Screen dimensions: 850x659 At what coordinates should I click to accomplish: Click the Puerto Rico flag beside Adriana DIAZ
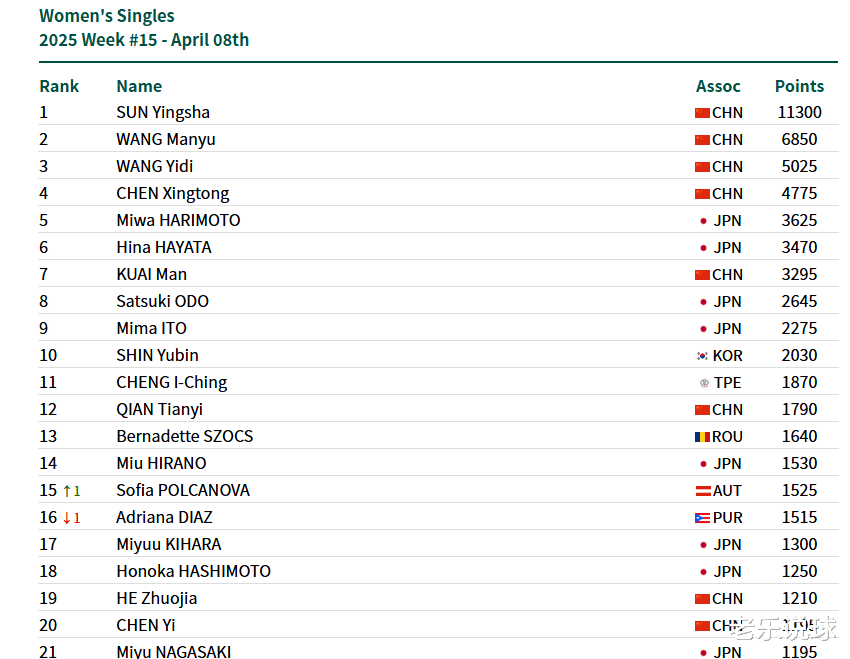coord(702,518)
